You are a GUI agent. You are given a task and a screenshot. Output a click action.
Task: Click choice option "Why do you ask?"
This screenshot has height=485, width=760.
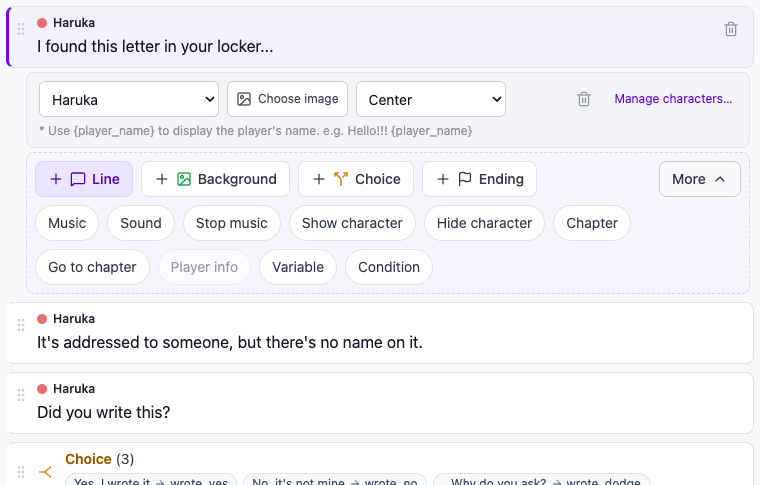tap(541, 481)
